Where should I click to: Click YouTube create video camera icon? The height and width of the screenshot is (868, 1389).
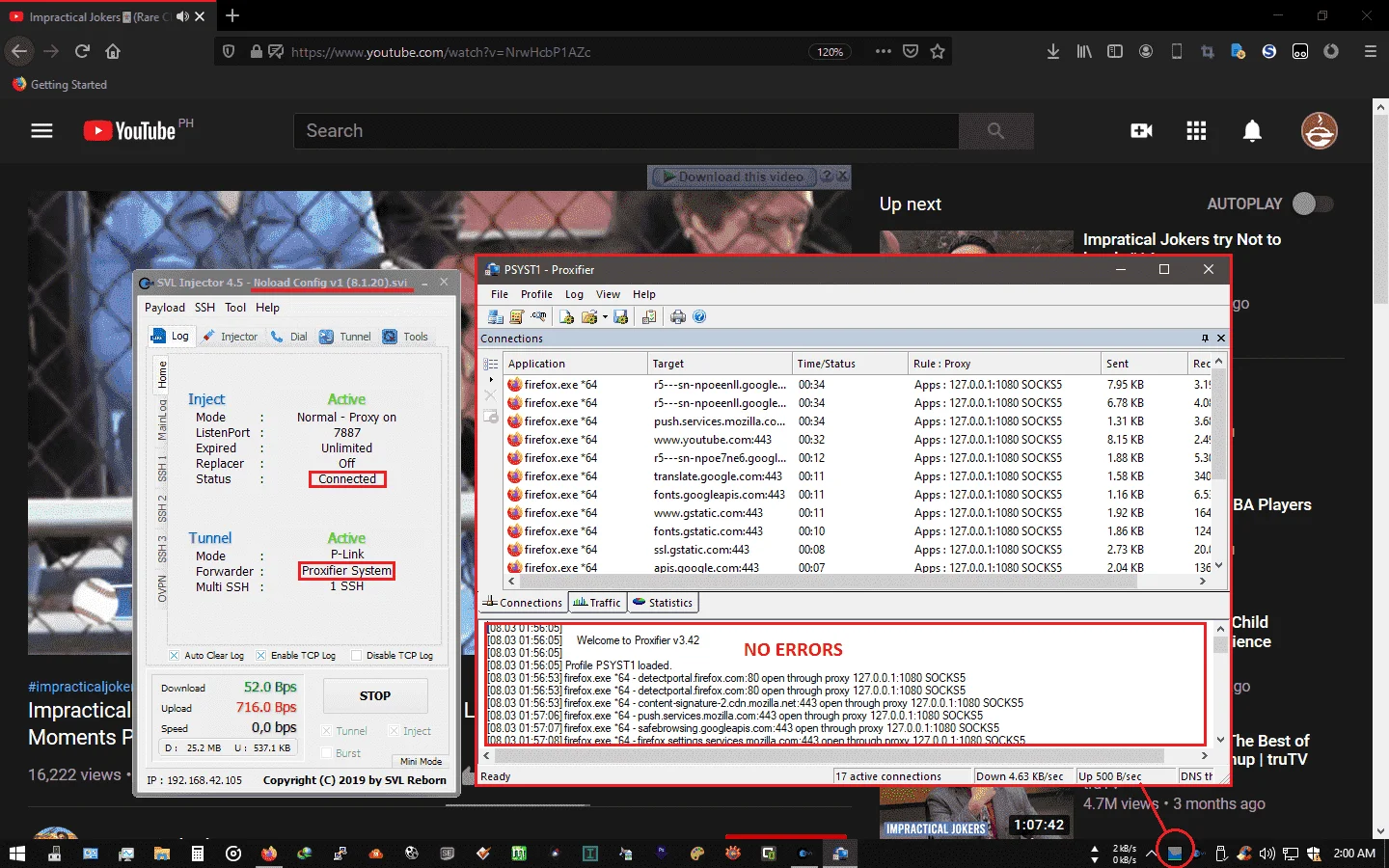pyautogui.click(x=1141, y=130)
